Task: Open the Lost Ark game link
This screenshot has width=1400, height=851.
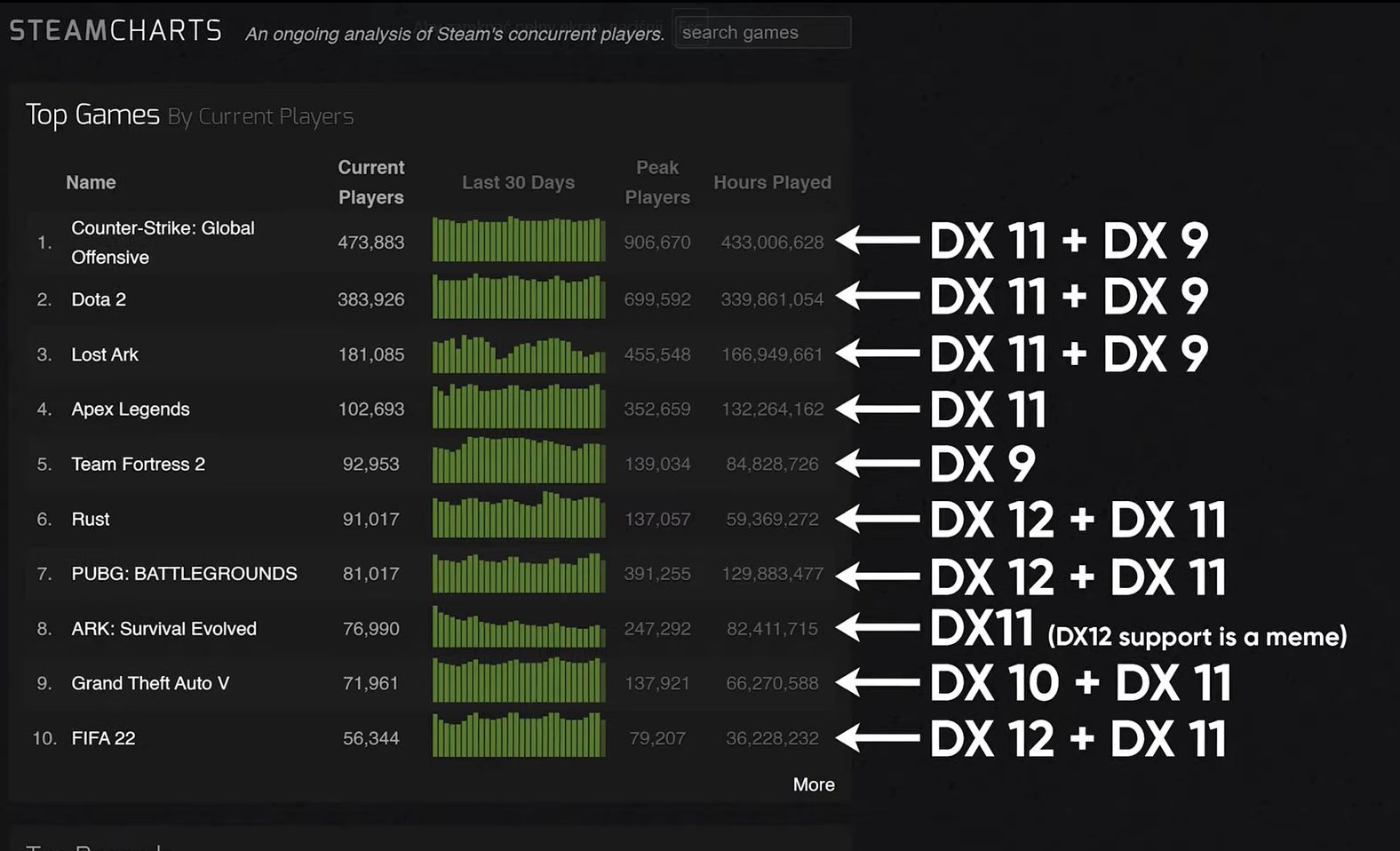Action: [105, 354]
